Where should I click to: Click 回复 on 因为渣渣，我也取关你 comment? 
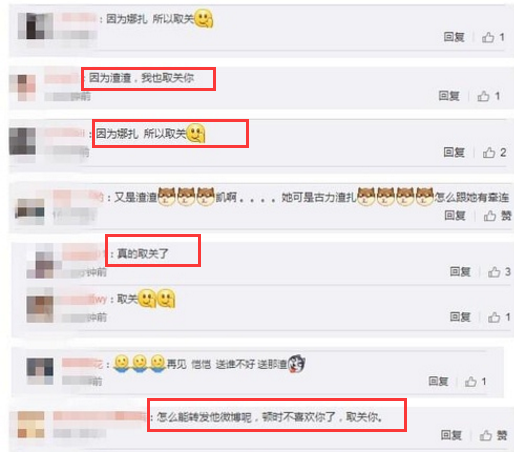tap(449, 96)
